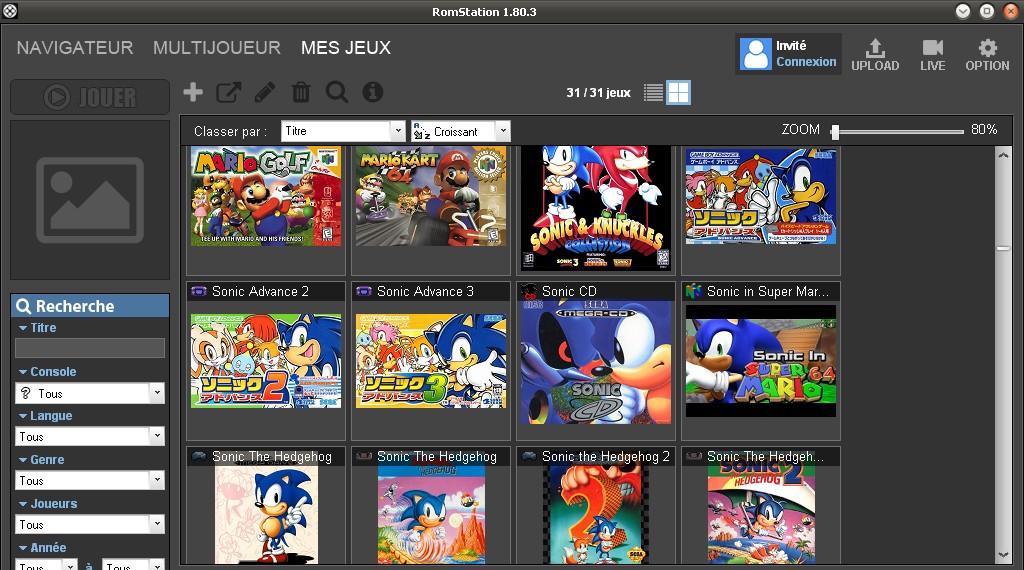Open OPTION settings gear
1024x570 pixels.
coord(987,54)
